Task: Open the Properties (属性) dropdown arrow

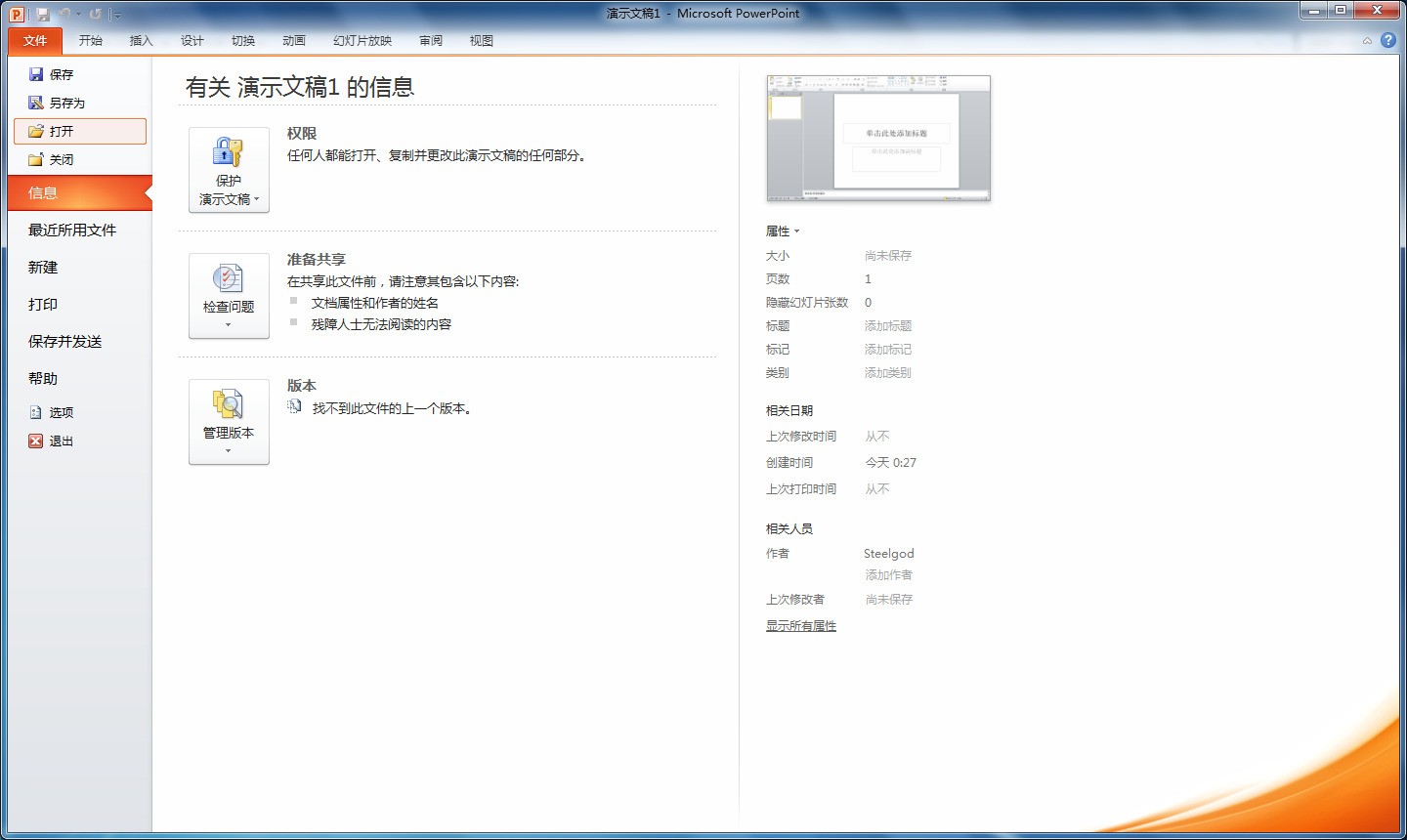Action: click(x=796, y=231)
